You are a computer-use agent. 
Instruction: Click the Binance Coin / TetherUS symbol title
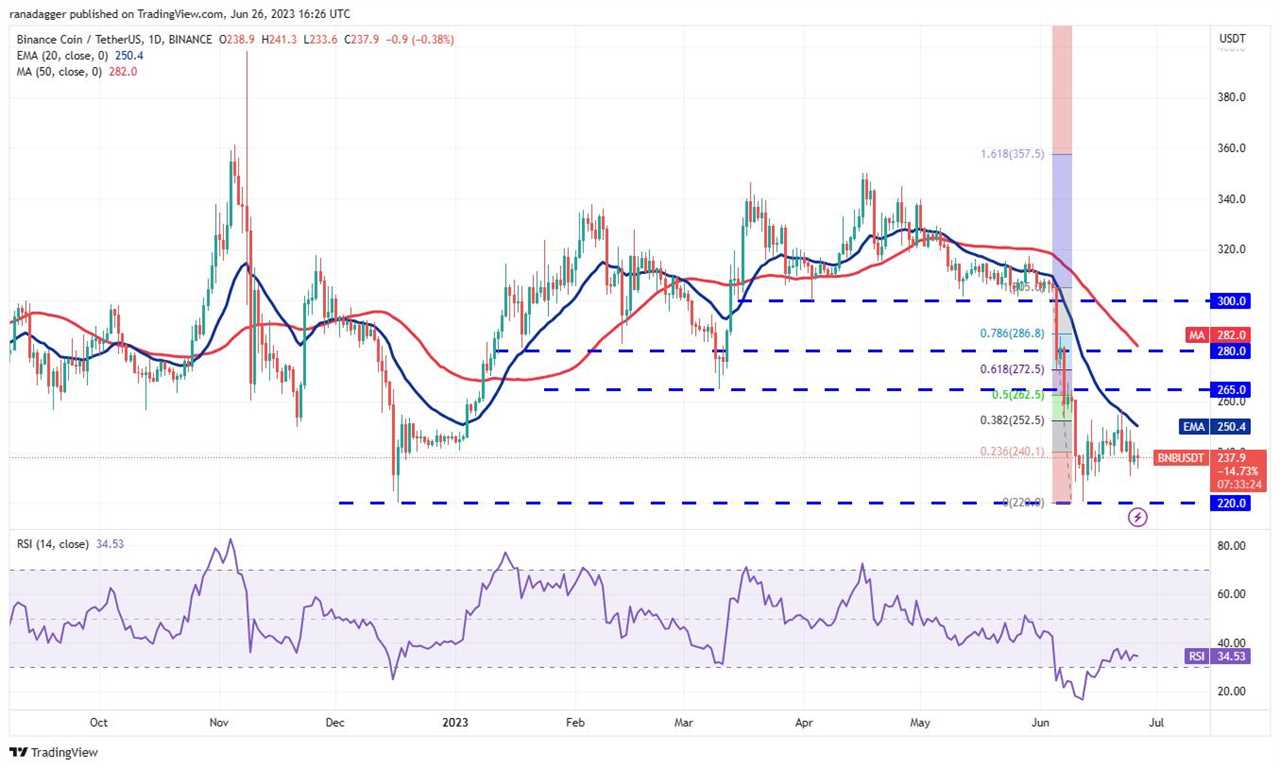(113, 39)
